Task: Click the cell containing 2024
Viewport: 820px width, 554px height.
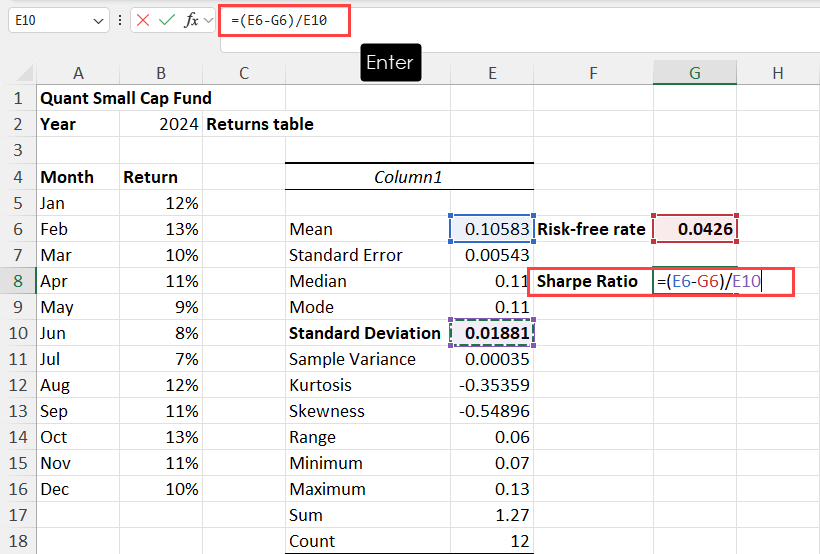Action: [161, 124]
